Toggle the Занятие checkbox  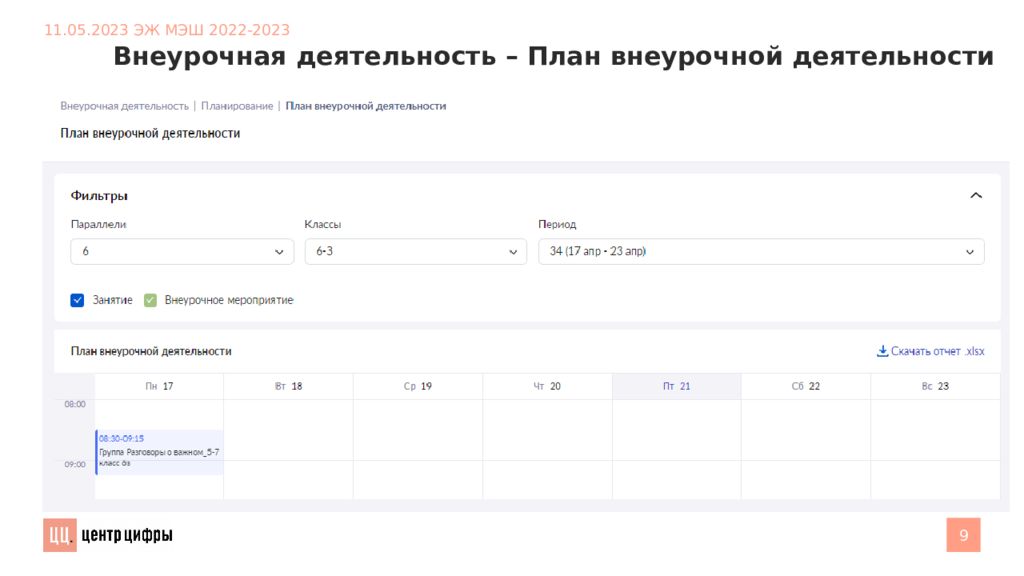tap(77, 300)
